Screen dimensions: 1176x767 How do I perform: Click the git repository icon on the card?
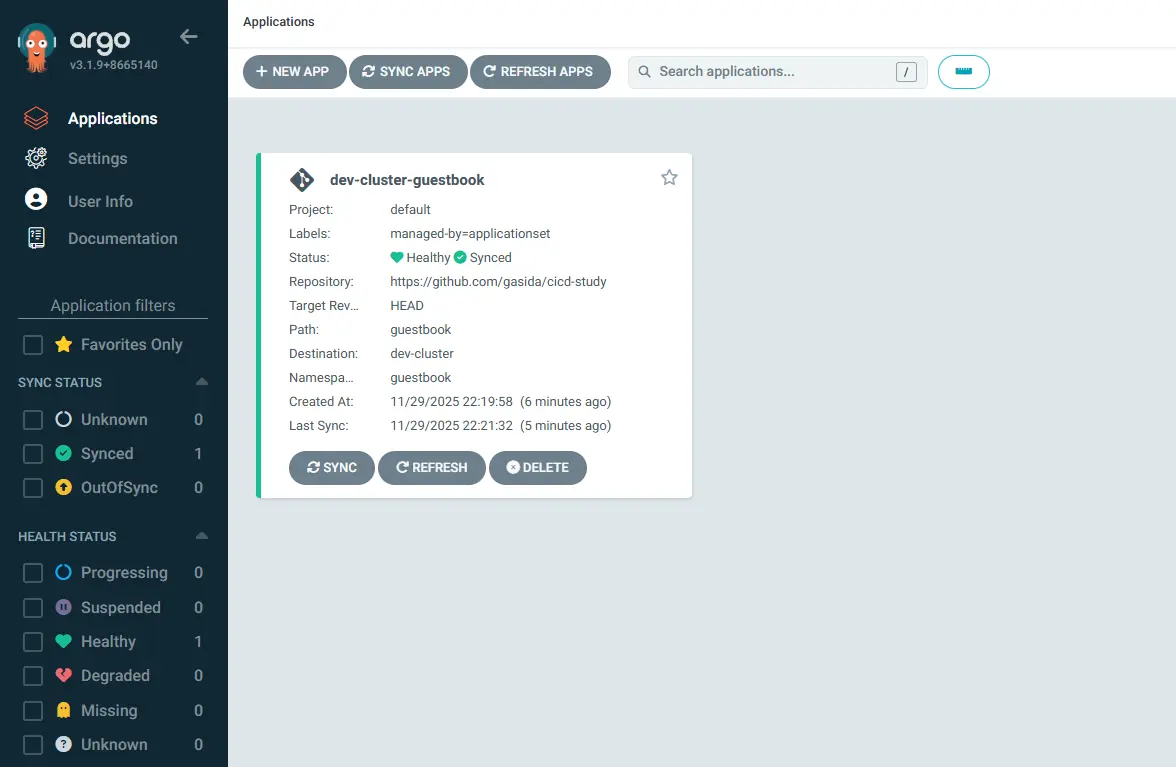(302, 179)
